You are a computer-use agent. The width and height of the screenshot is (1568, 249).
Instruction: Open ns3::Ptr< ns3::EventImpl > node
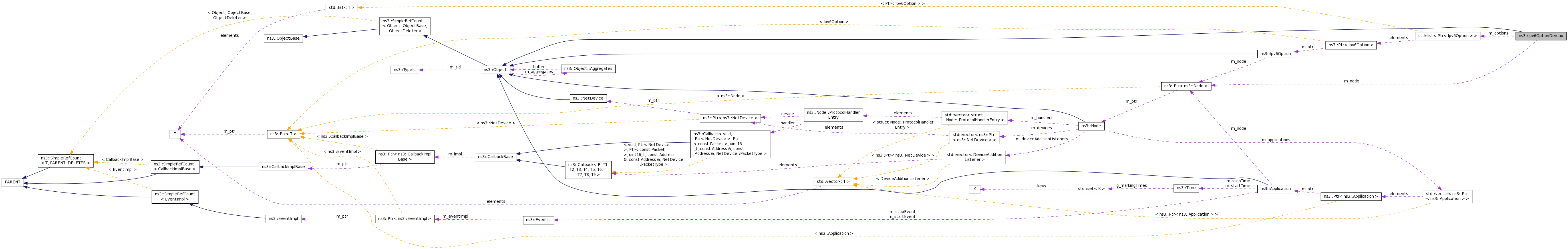[405, 218]
